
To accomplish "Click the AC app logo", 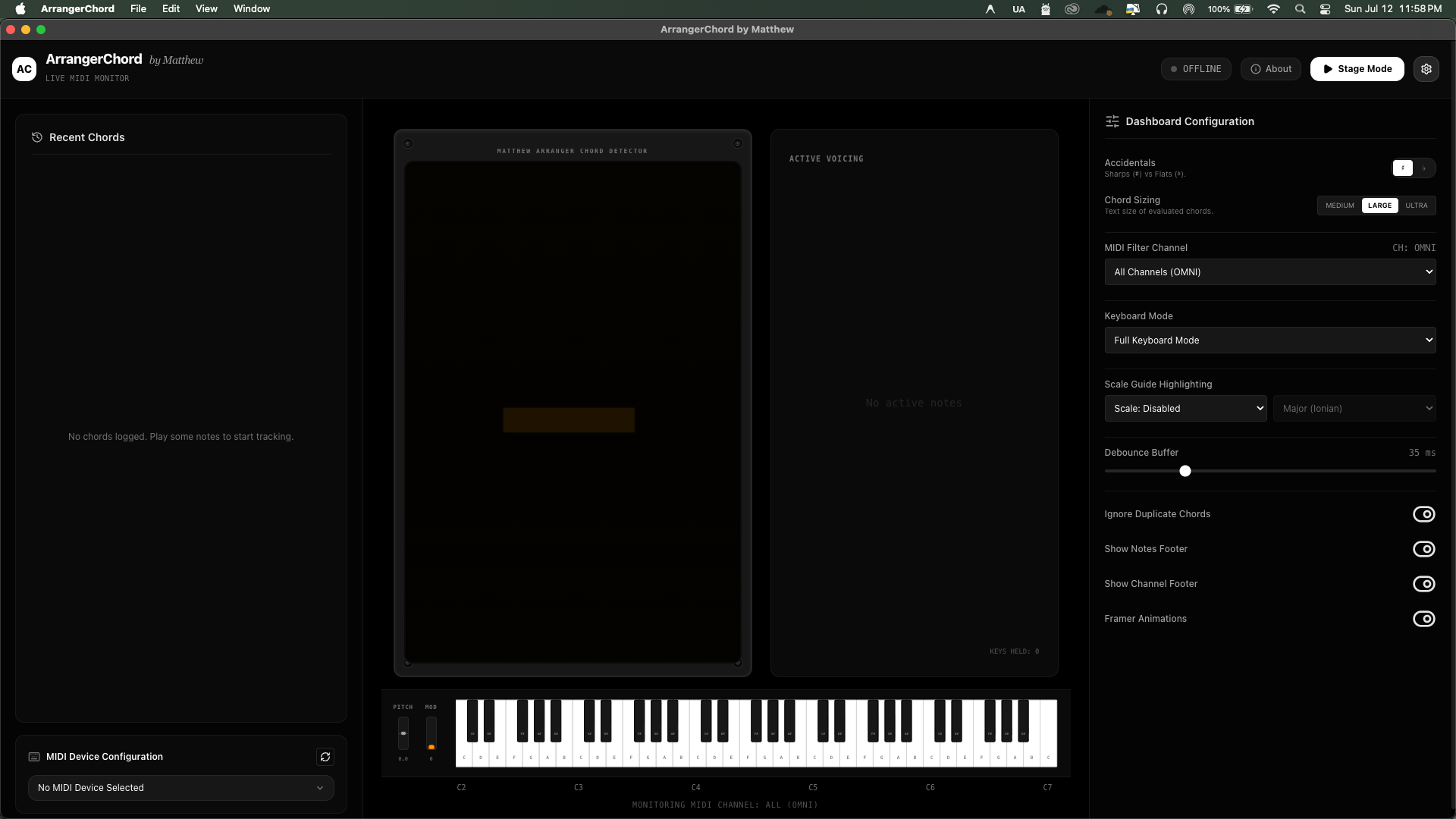I will tap(24, 69).
